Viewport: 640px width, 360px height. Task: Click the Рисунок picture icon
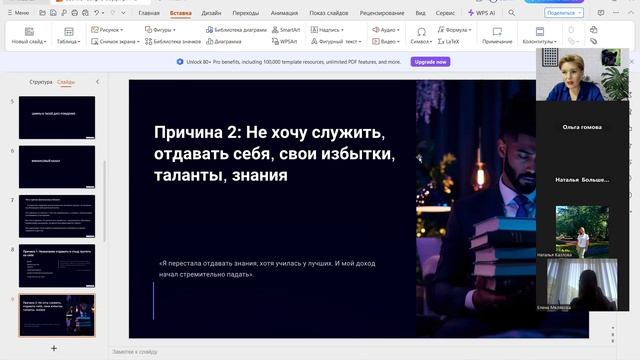(x=95, y=30)
